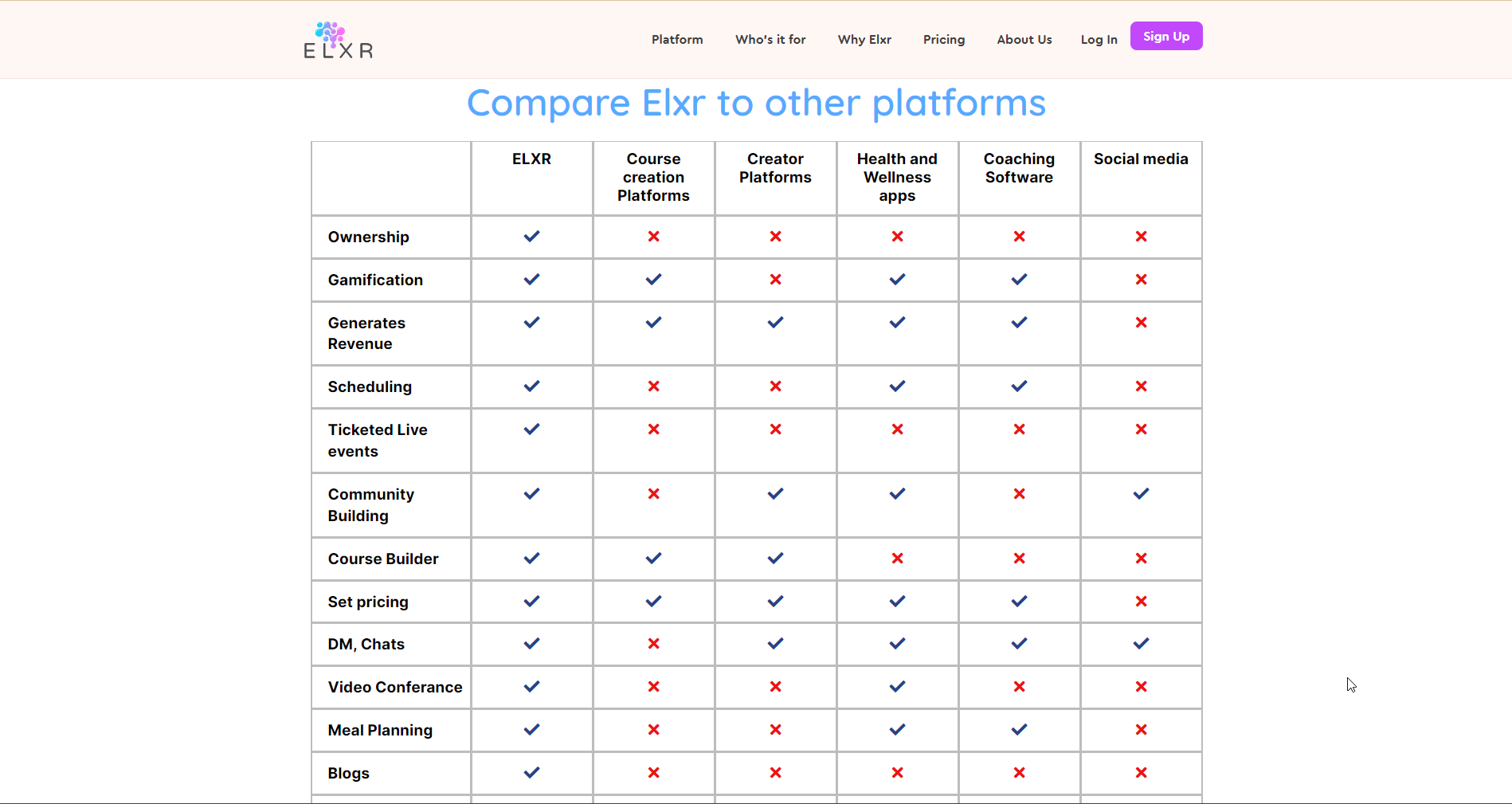Click the Blogs row label
This screenshot has height=804, width=1512.
pyautogui.click(x=348, y=773)
